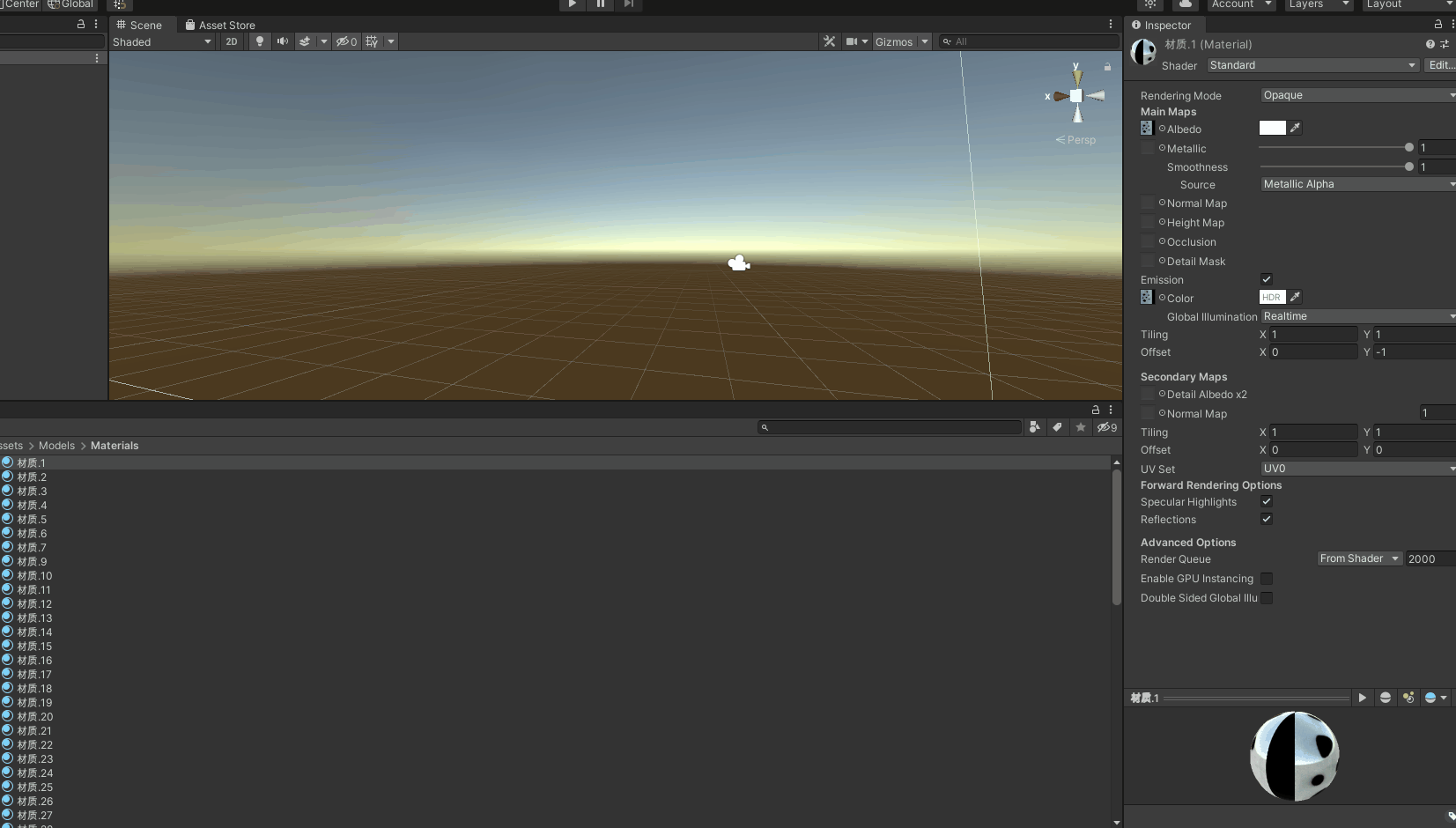Switch to the Scene tab
Screen dimensions: 1456x828
coord(140,25)
